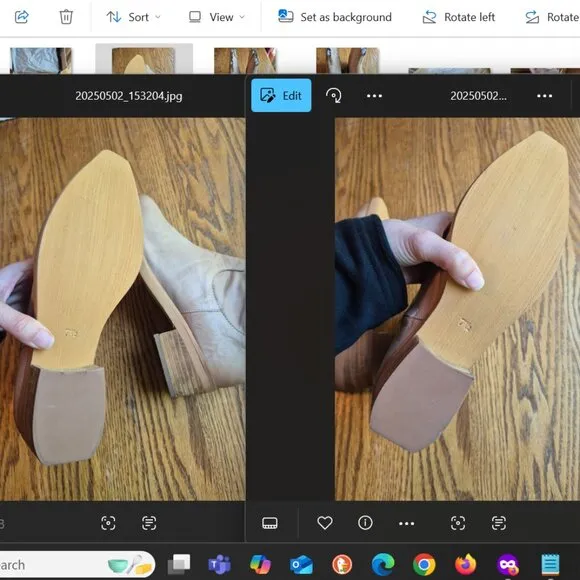Open the purple mask icon app
580x580 pixels.
[x=508, y=565]
